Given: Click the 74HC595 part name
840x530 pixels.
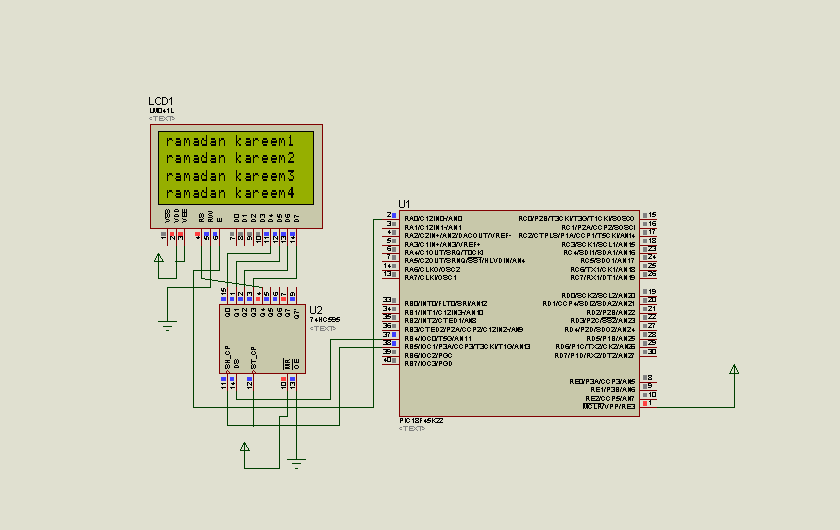Looking at the screenshot, I should click(325, 320).
